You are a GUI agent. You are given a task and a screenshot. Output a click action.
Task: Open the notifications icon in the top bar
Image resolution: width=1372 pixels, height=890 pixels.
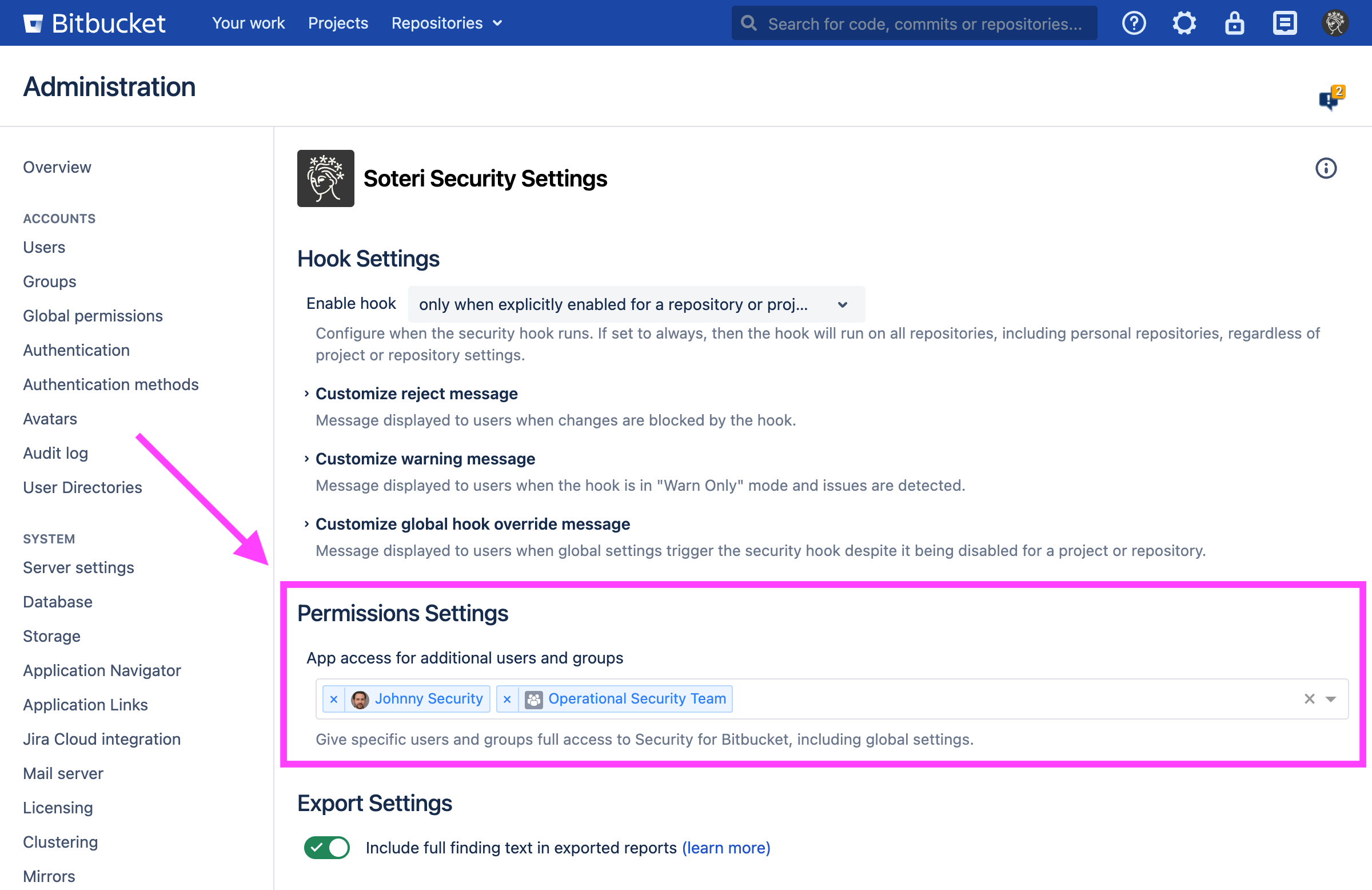point(1285,23)
